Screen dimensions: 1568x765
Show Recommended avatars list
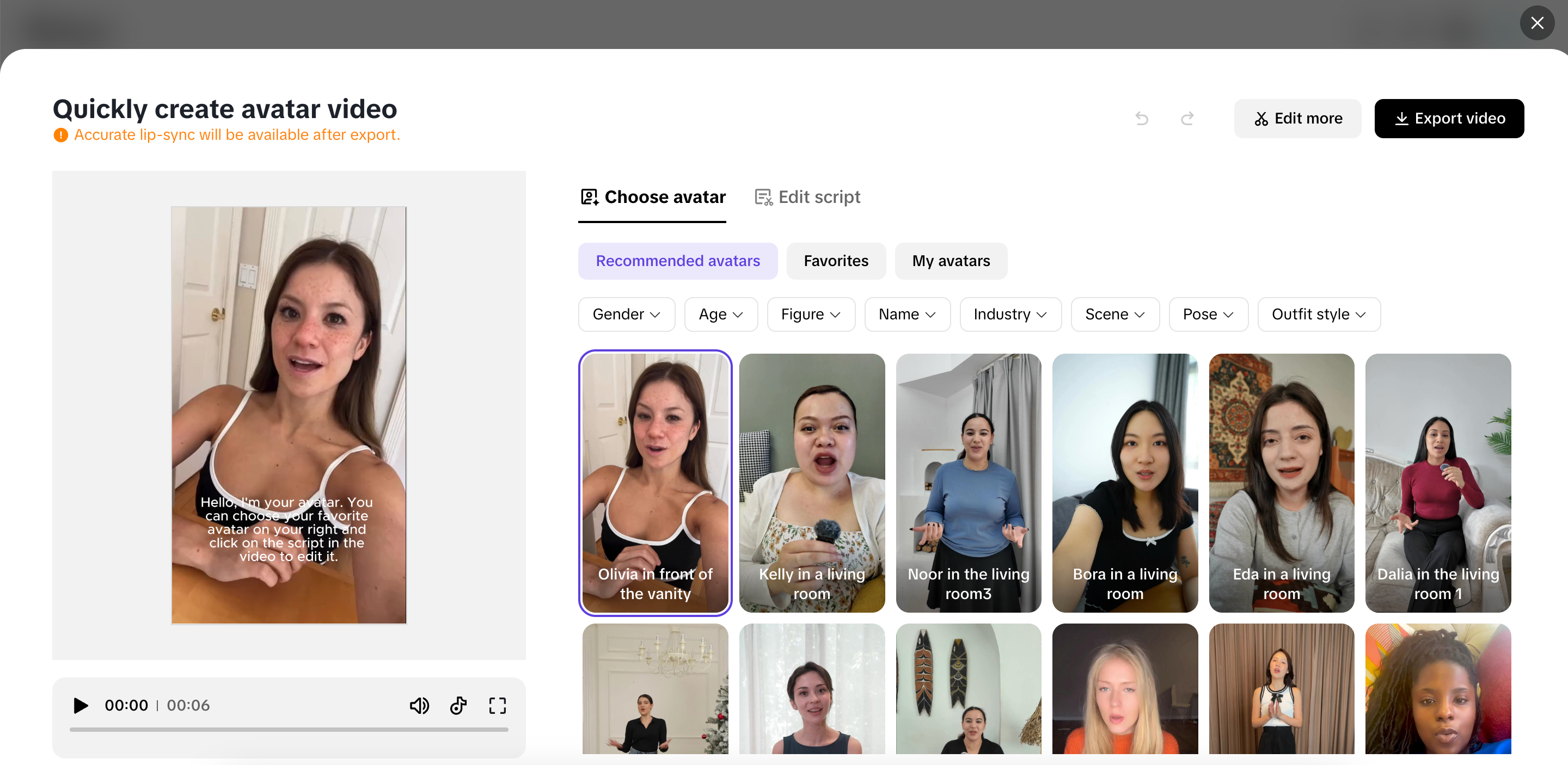[x=677, y=261]
